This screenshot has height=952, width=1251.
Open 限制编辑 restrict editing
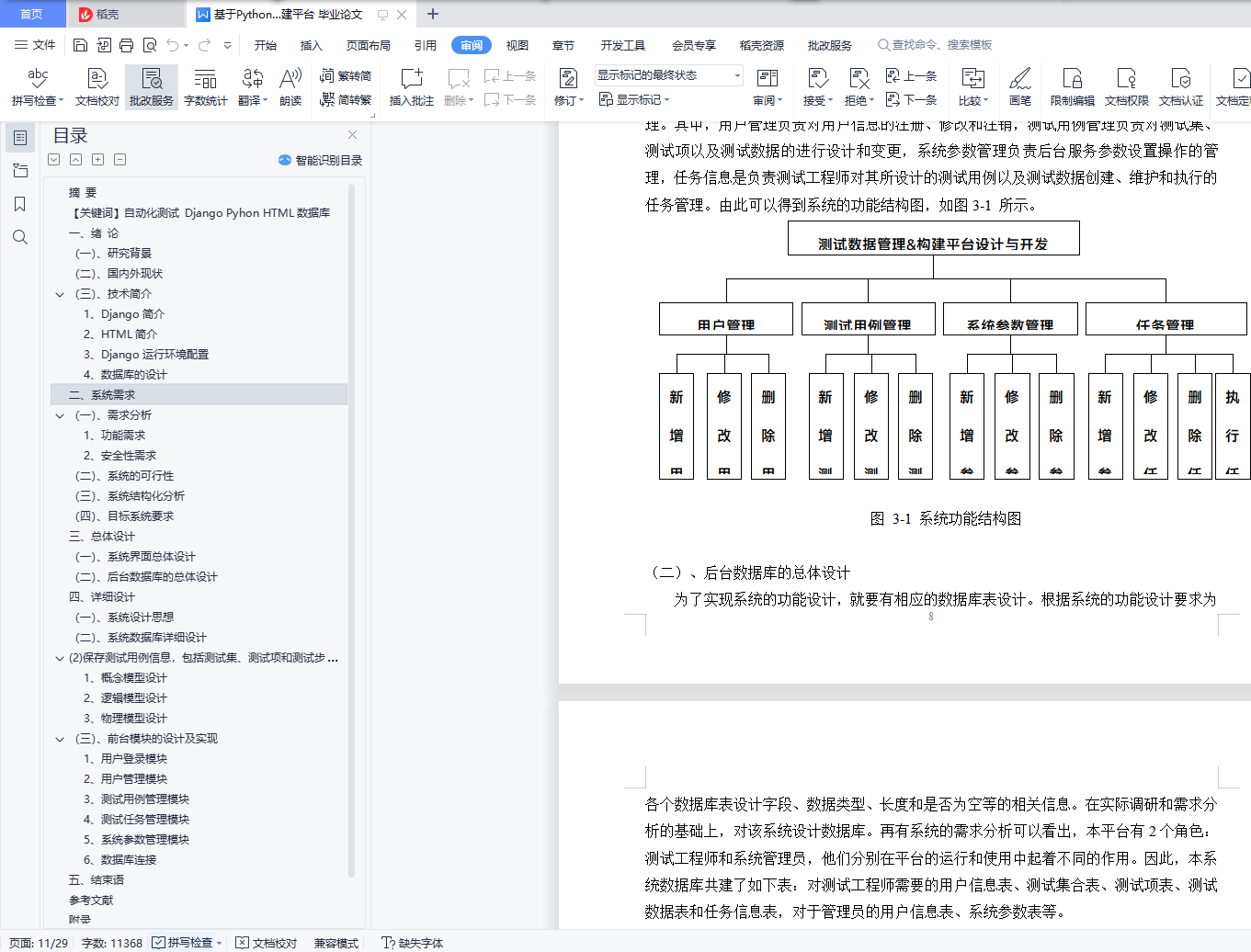coord(1073,87)
